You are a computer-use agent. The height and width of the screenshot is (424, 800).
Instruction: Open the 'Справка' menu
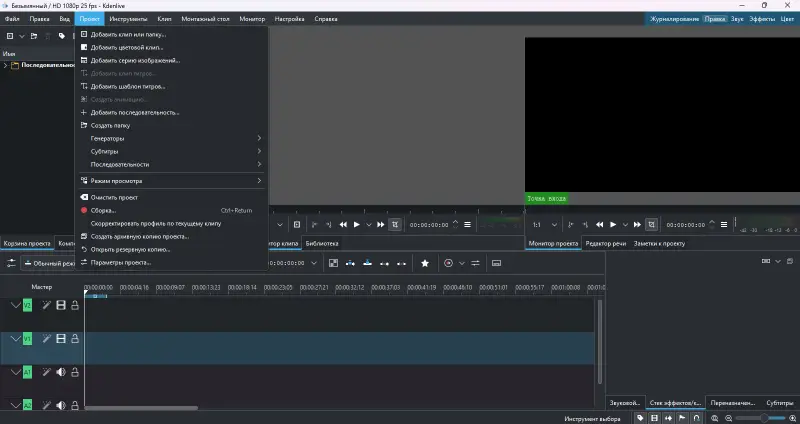tap(326, 19)
